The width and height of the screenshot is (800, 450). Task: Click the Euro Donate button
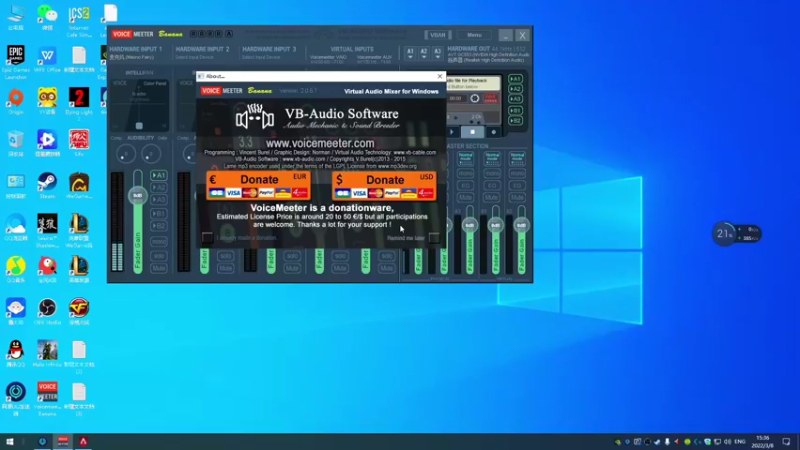258,185
